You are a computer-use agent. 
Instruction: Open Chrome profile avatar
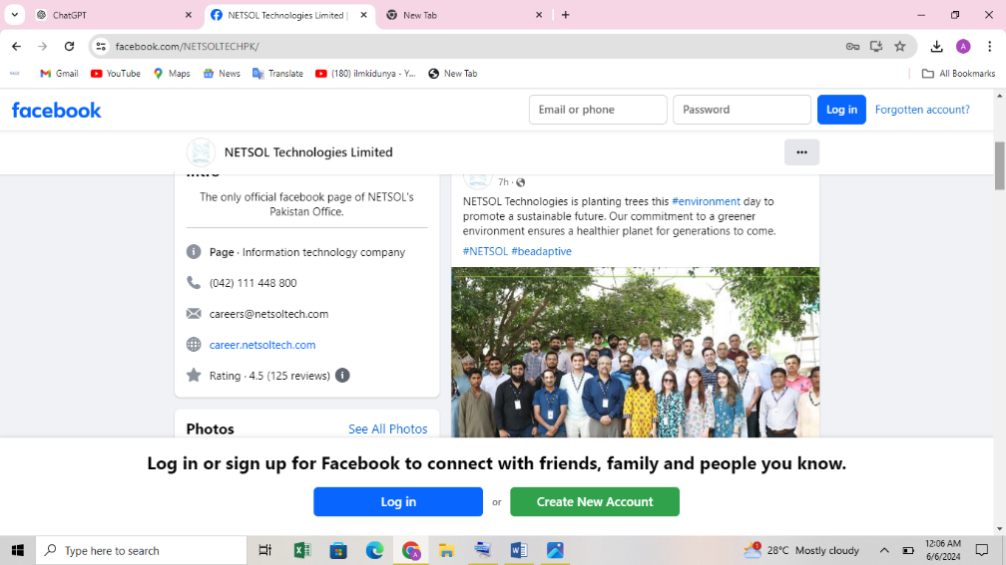pos(963,46)
